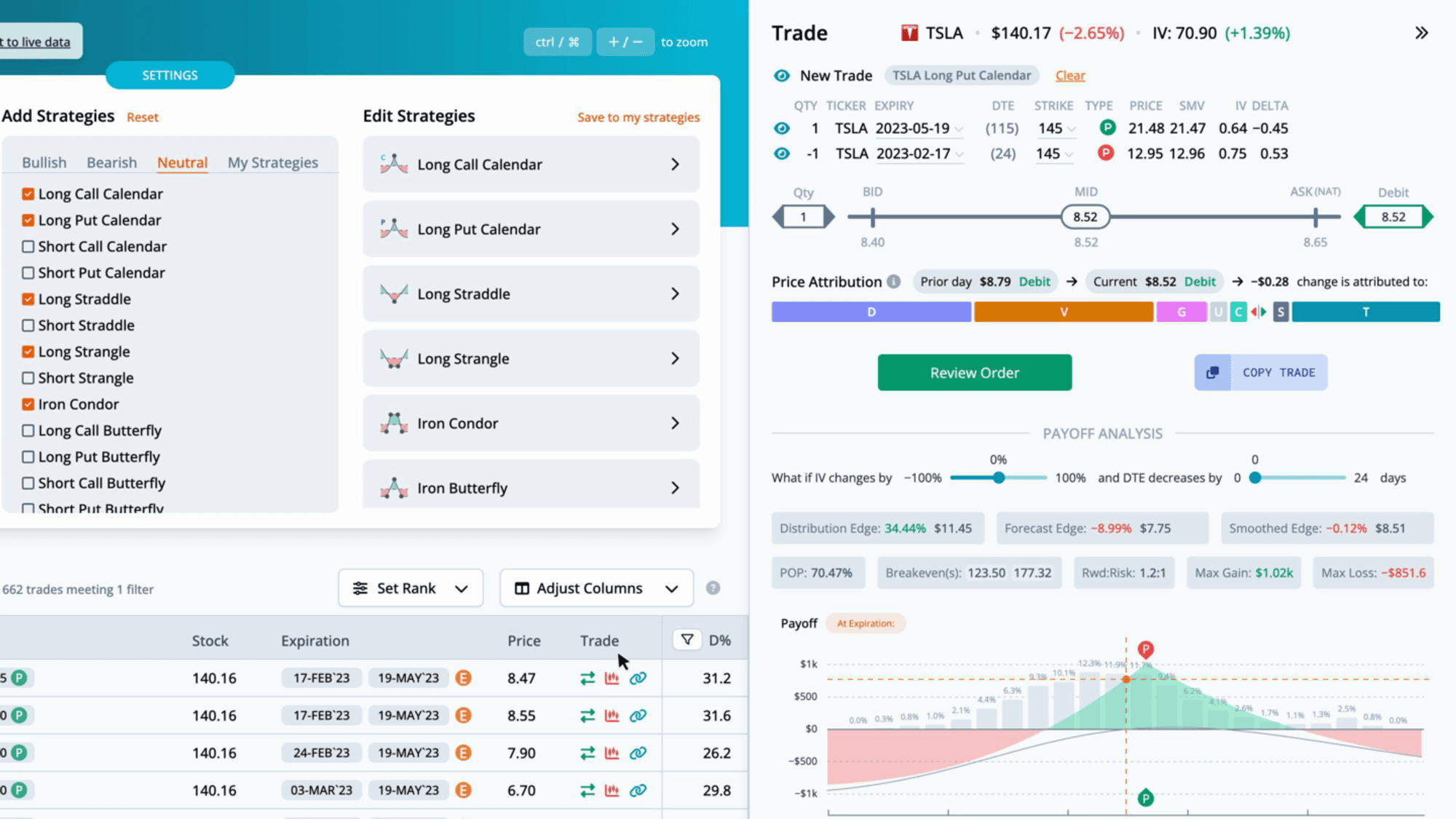Open My Strategies tab
1456x819 pixels.
click(x=272, y=162)
